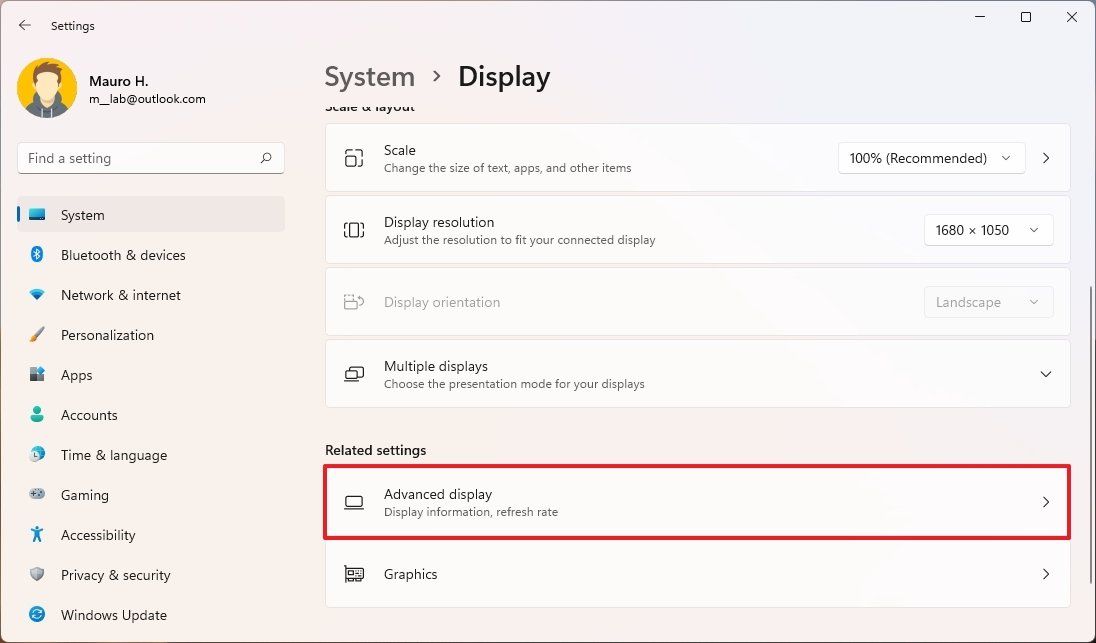Open Advanced display settings
The image size is (1096, 643).
tap(697, 502)
